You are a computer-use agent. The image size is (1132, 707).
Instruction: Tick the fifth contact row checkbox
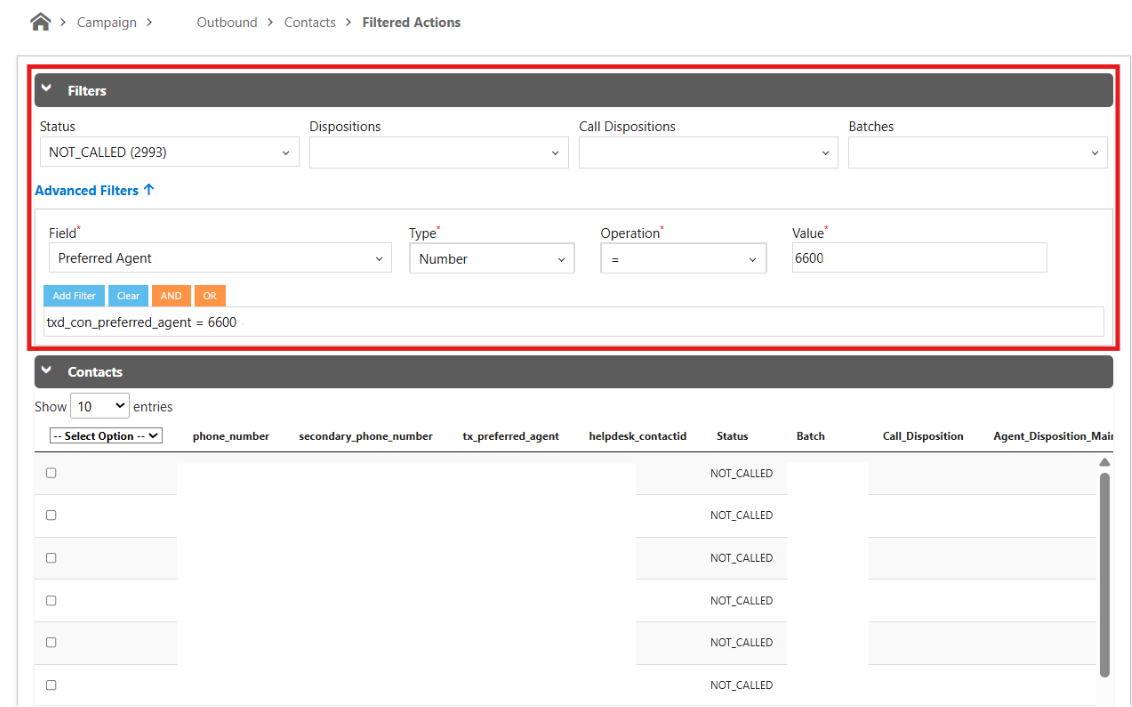(x=51, y=642)
